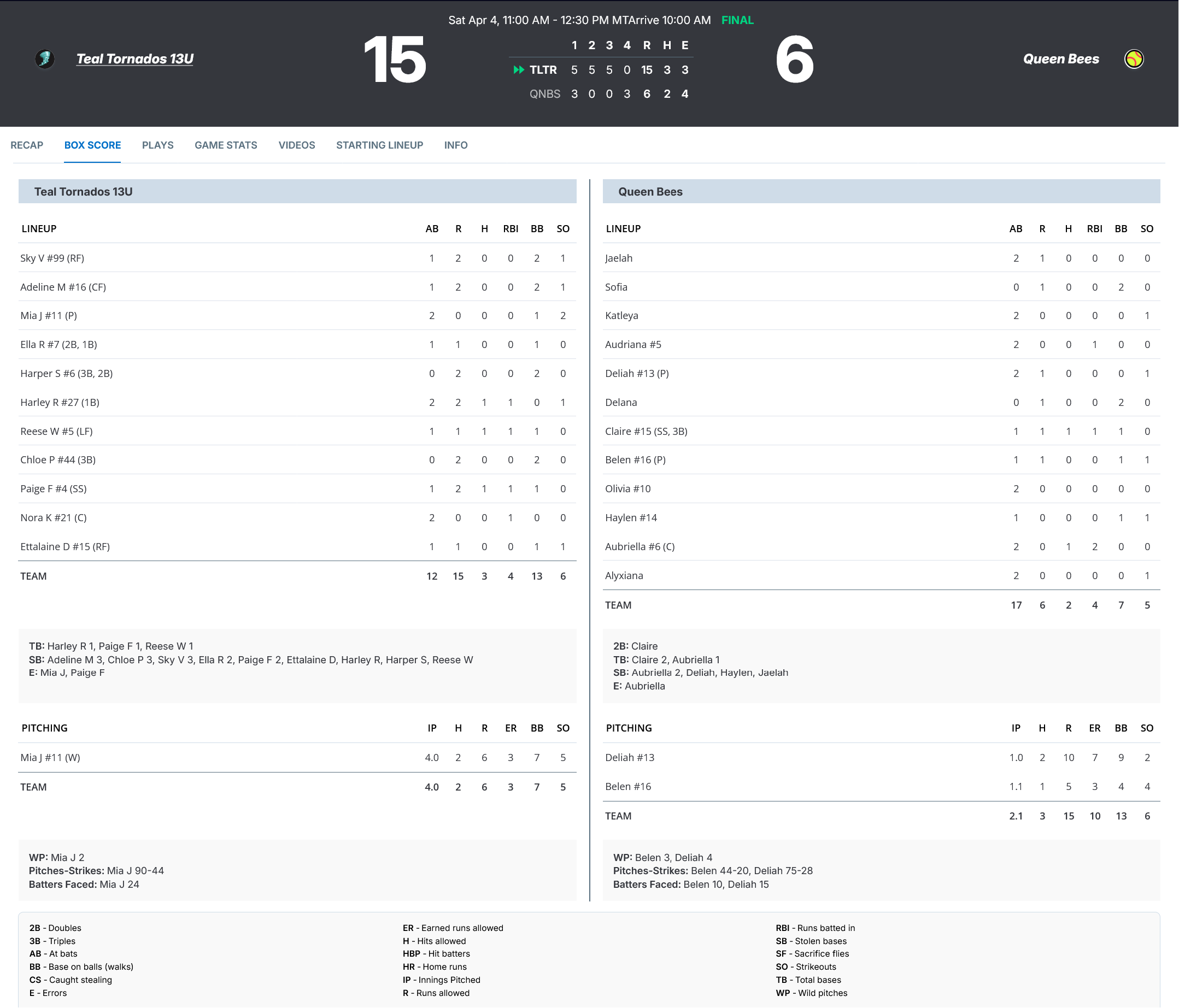Click pitcher Mia J #11 (W) row

50,758
